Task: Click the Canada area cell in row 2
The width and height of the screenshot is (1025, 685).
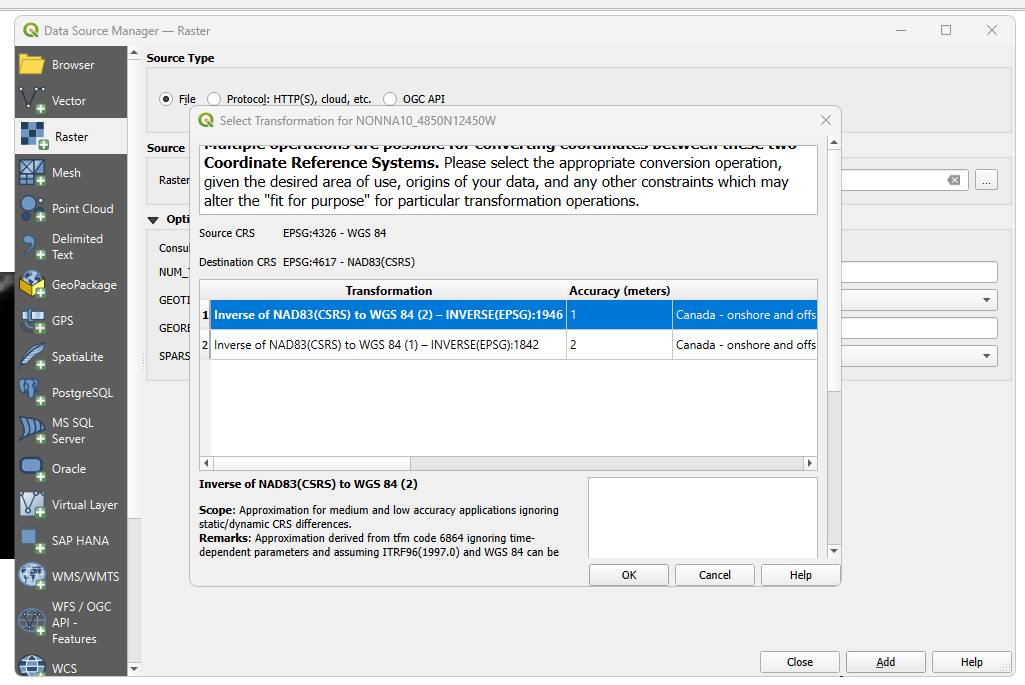Action: (x=745, y=344)
